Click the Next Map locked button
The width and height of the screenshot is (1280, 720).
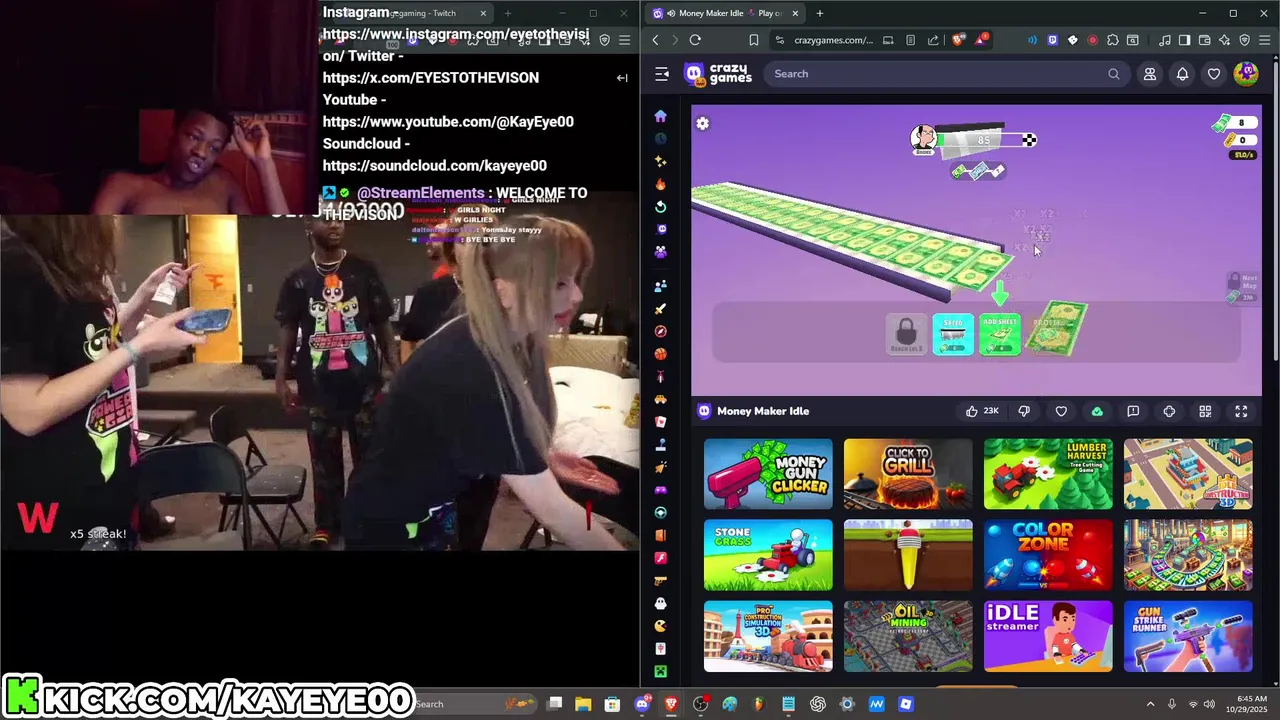tap(1243, 286)
